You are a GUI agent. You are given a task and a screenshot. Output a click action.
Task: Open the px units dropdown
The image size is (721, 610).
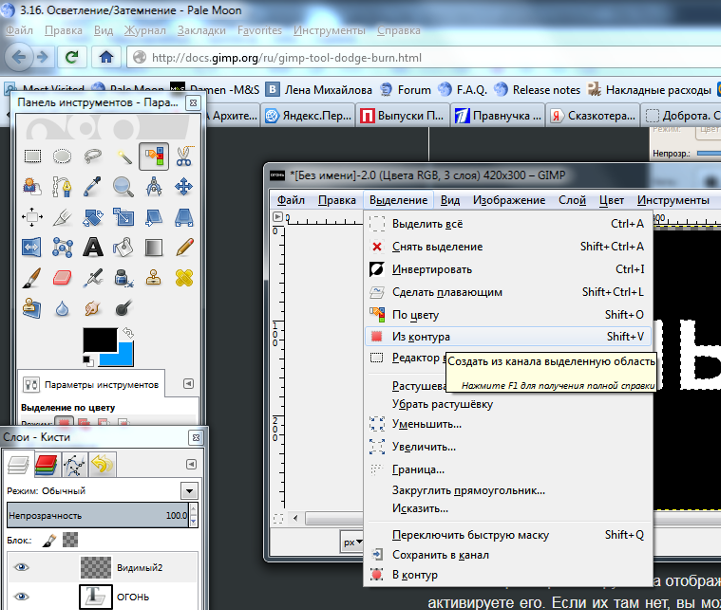click(352, 542)
